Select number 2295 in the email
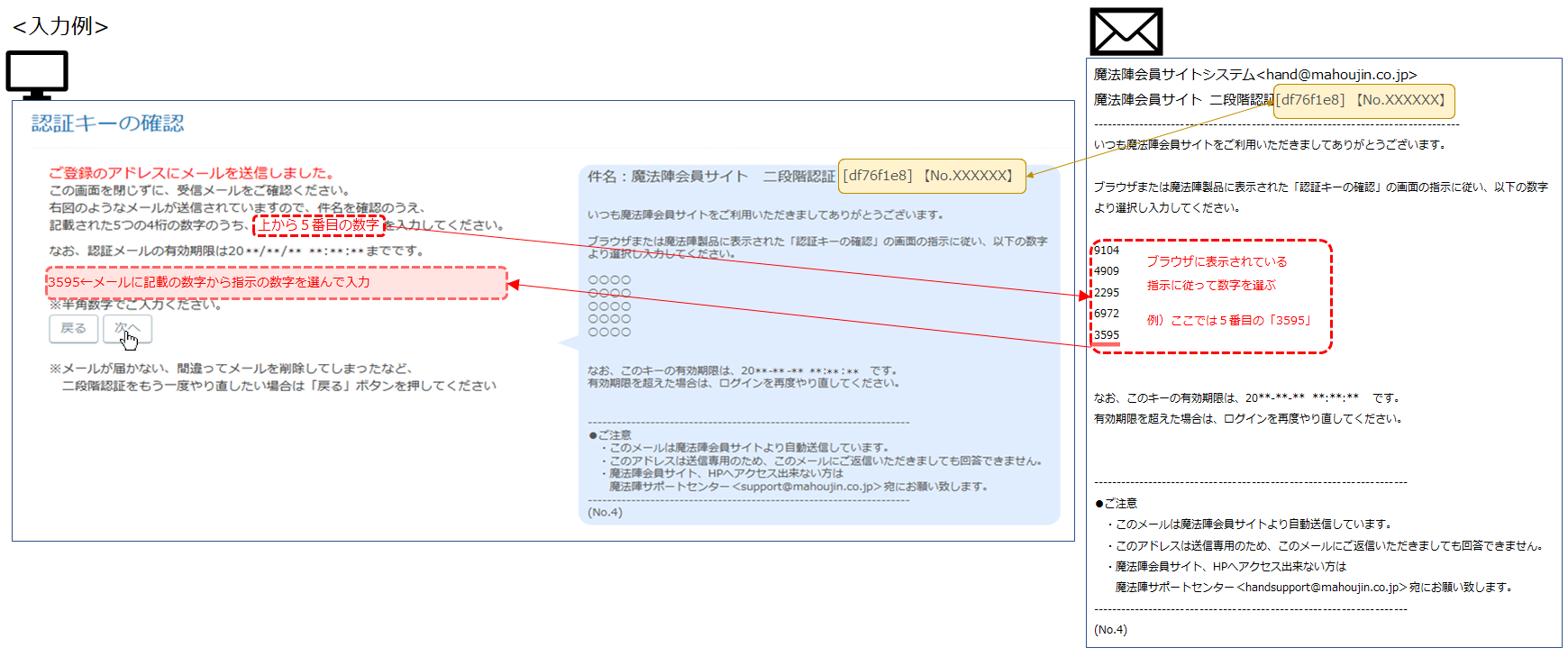The image size is (1568, 657). point(1107,293)
